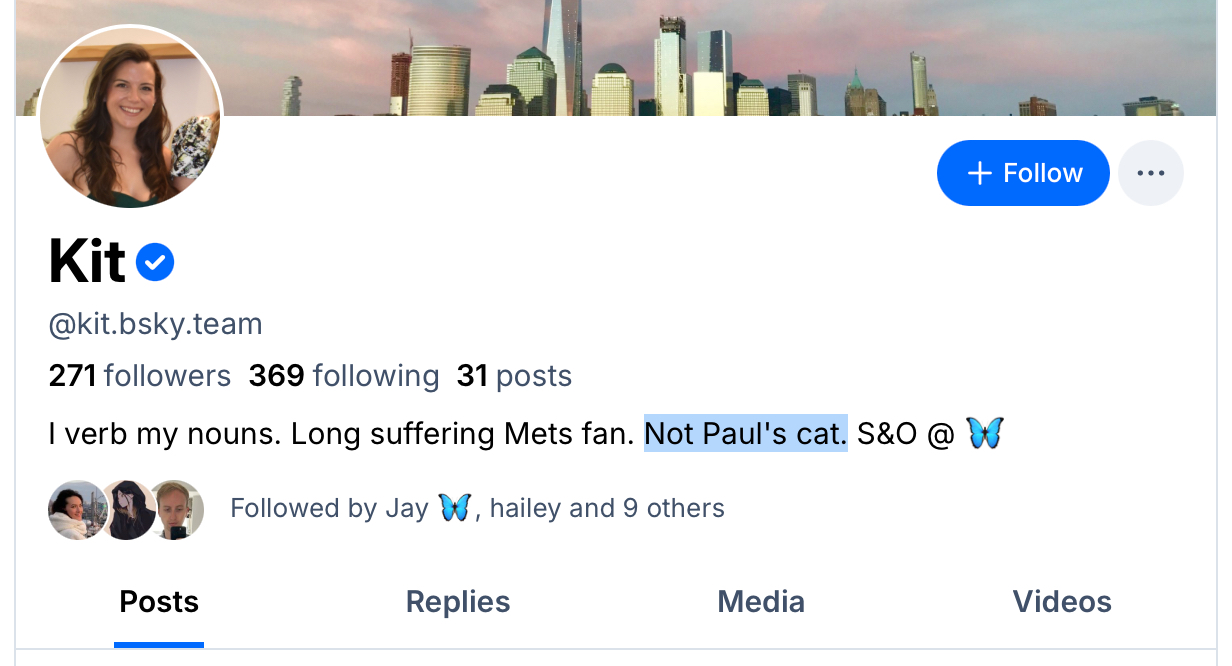Viewport: 1232px width, 666px height.
Task: Click the butterfly emoji in the bio
Action: (985, 434)
